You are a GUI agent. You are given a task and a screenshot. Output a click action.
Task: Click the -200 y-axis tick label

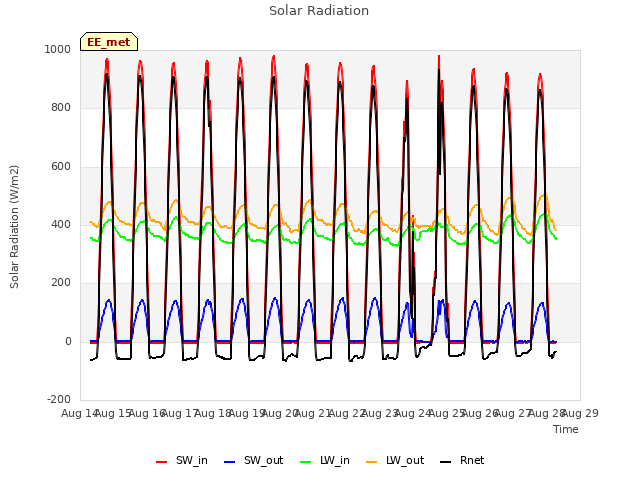[x=59, y=399]
